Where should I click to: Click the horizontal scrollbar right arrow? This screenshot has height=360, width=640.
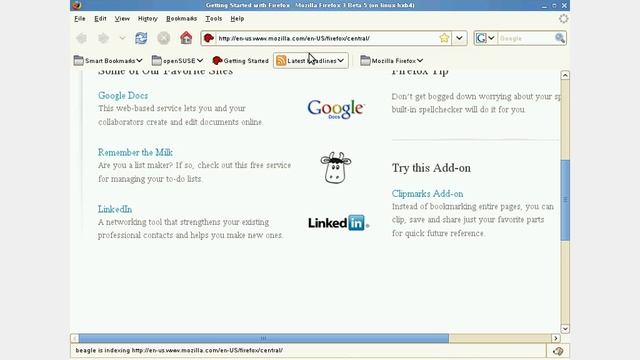point(556,338)
